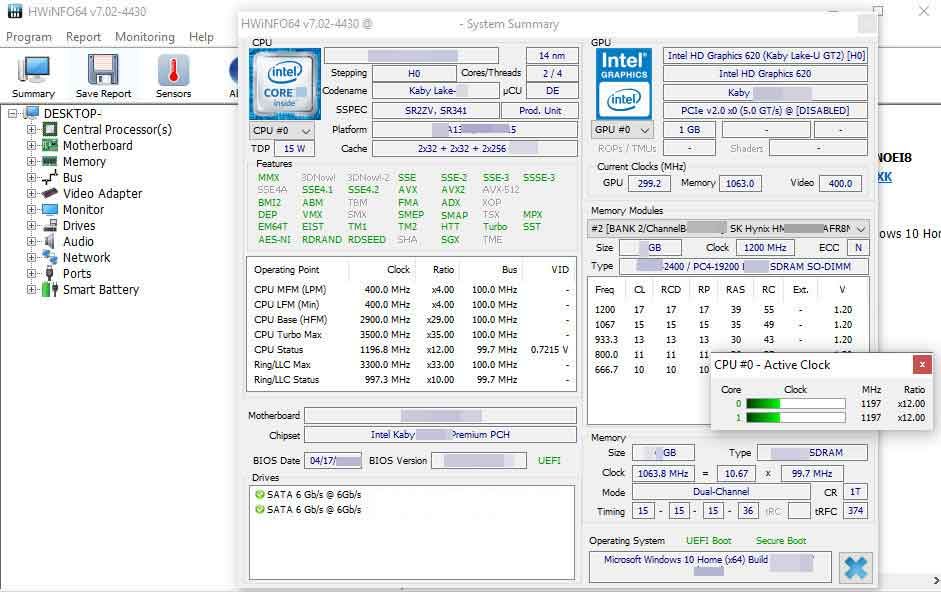Select the CPU Status row
The image size is (941, 592).
(411, 349)
